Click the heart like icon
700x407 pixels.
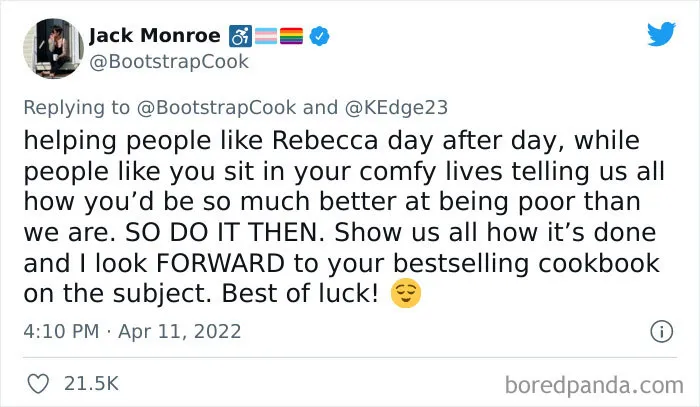click(x=38, y=383)
